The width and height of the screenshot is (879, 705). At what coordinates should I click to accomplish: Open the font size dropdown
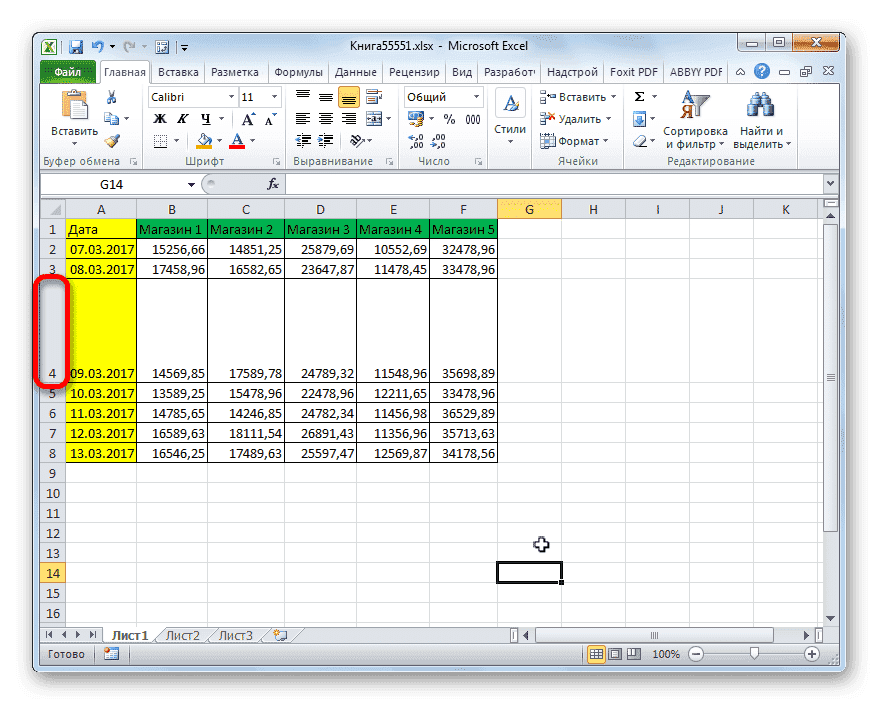coord(274,96)
